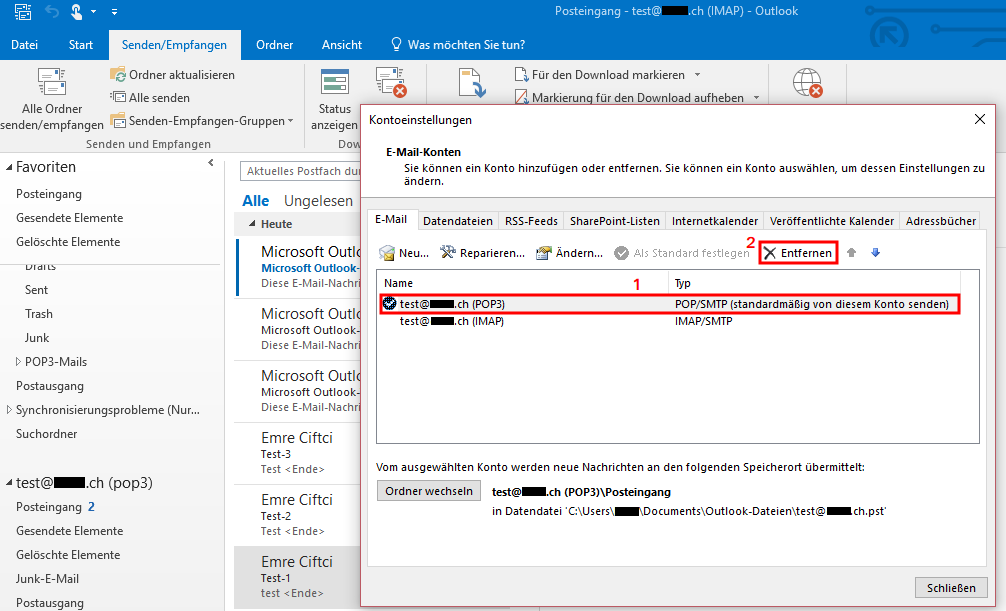Show Ungelesen messages filter

point(318,201)
